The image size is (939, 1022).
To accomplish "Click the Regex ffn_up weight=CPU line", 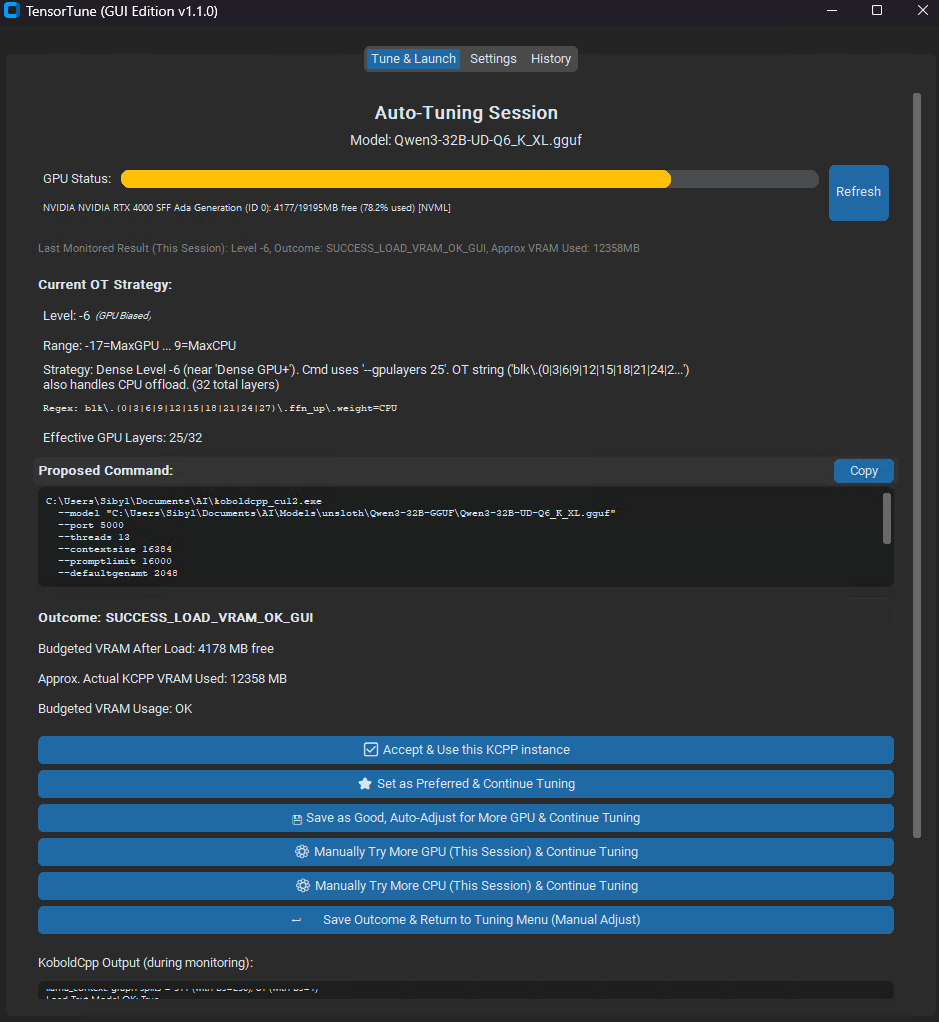I will [220, 408].
